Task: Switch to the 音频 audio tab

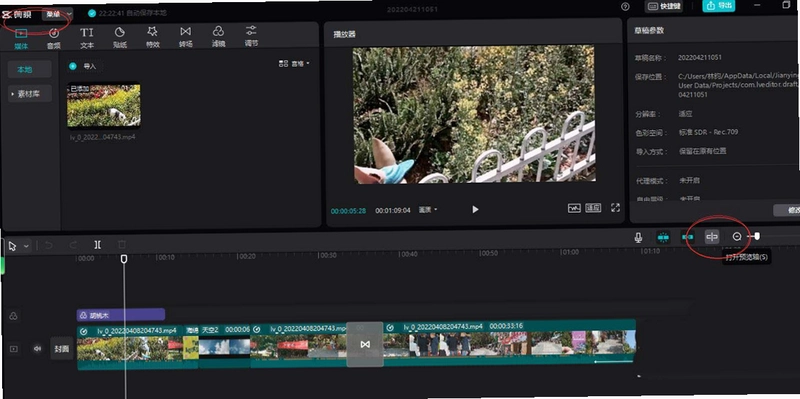Action: (54, 38)
